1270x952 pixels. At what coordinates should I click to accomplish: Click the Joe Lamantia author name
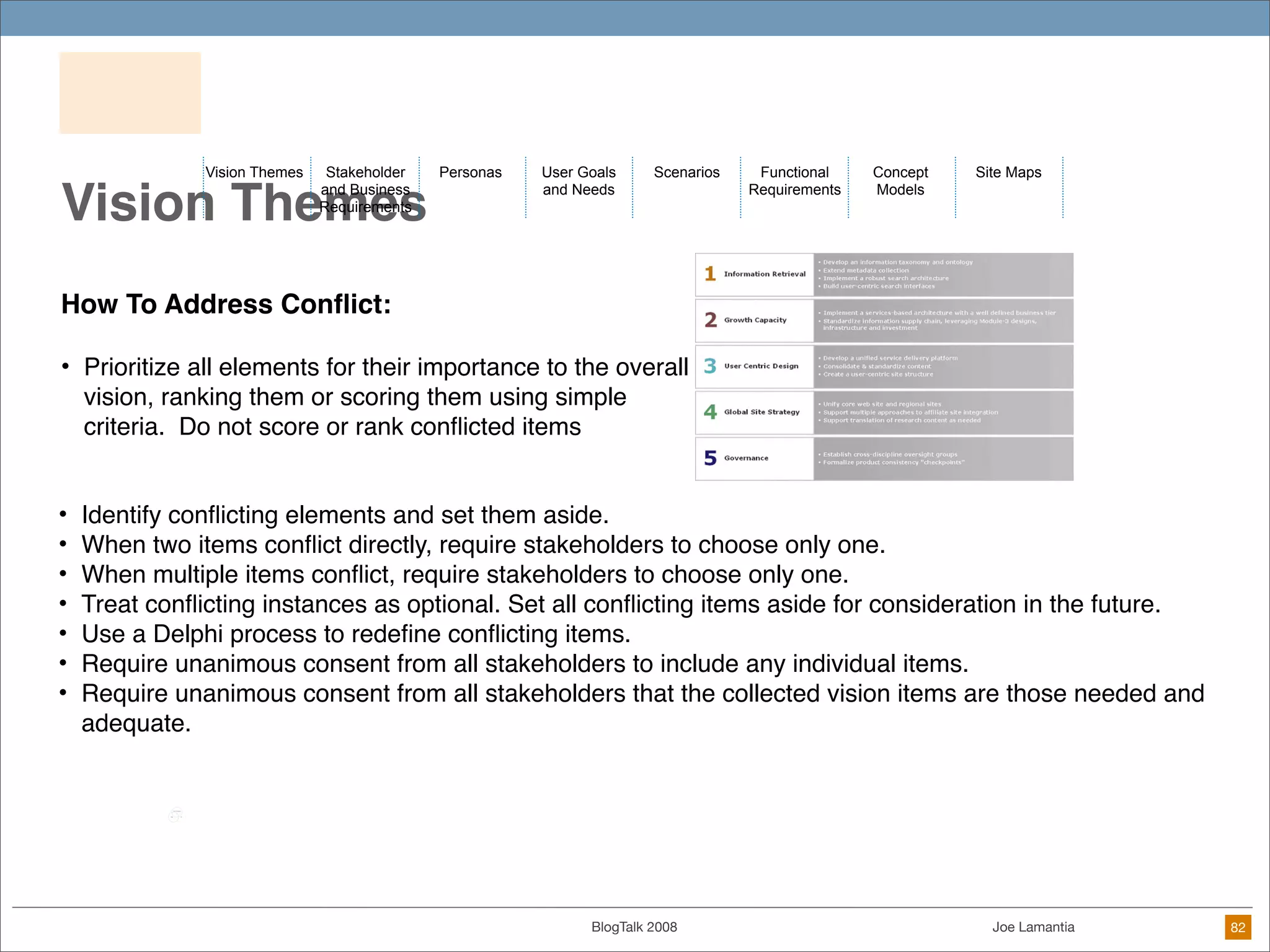(1033, 927)
